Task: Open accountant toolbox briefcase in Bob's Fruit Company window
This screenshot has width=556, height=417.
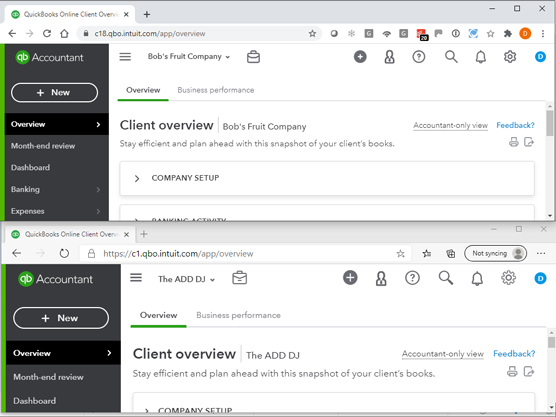Action: click(x=253, y=57)
